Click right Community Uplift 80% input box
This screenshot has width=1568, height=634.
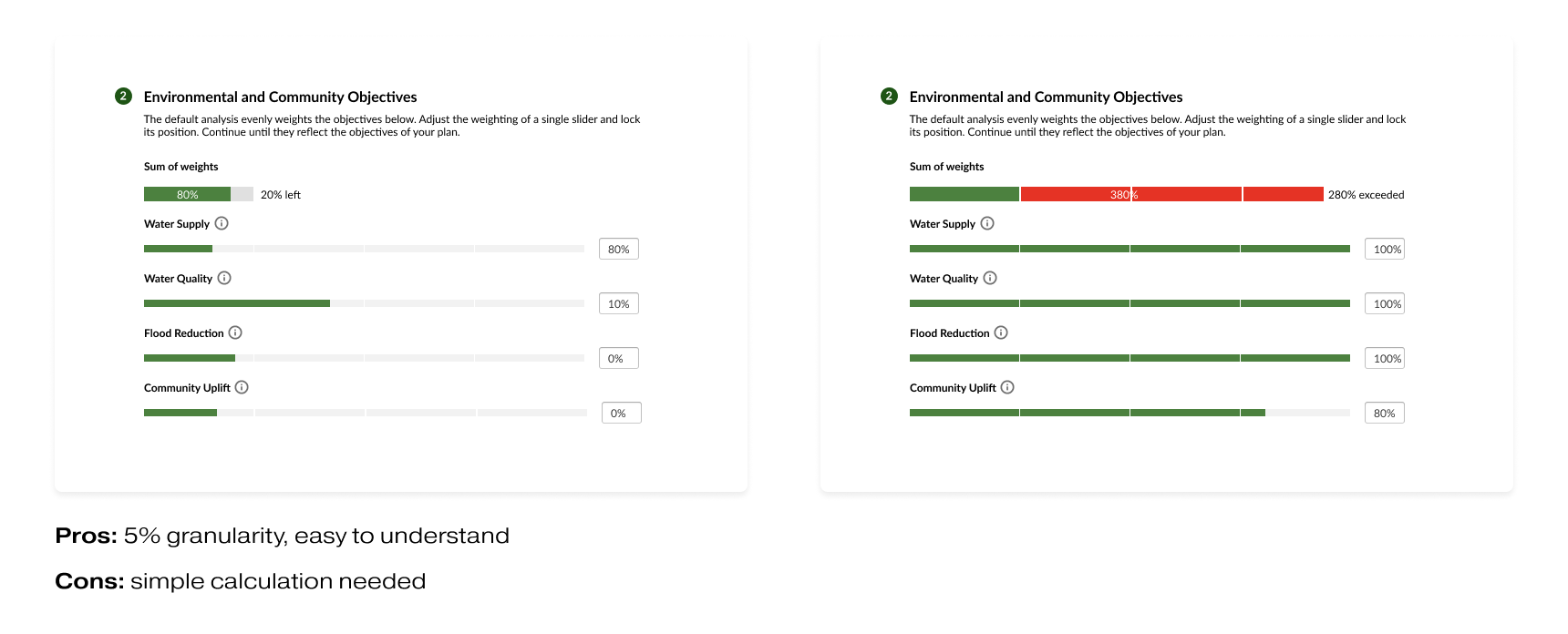1384,413
